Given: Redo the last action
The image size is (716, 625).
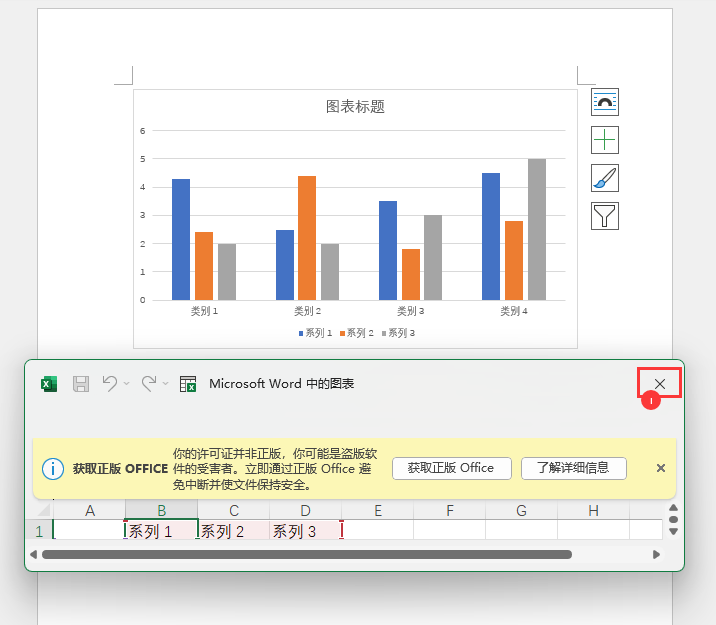Looking at the screenshot, I should 149,384.
